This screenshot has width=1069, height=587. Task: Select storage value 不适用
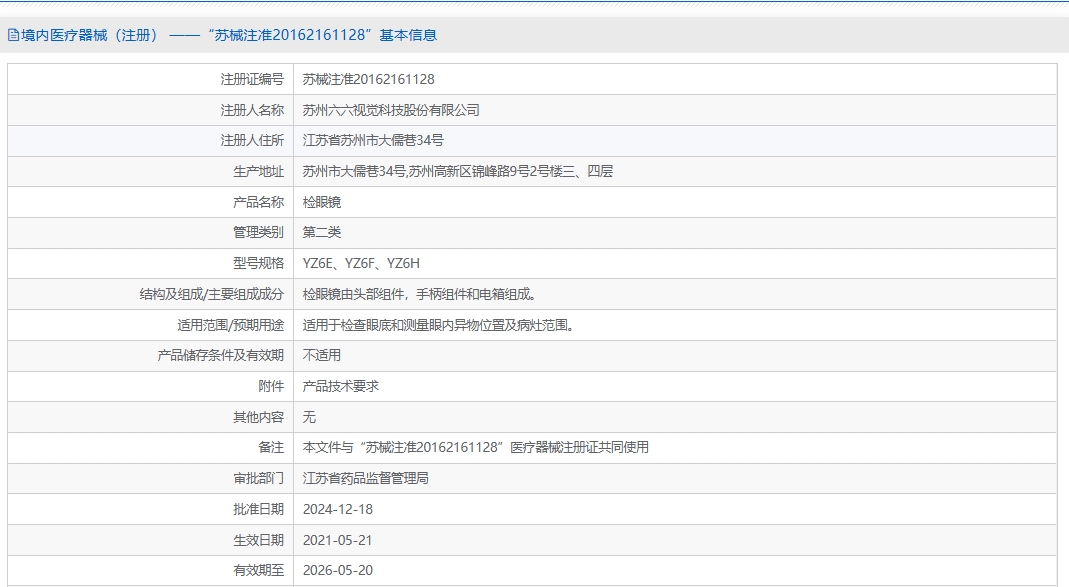point(322,355)
